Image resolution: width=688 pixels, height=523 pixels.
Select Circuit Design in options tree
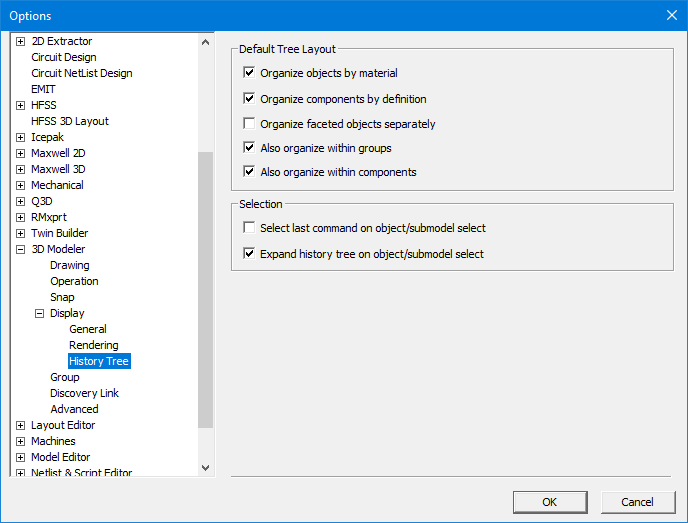pyautogui.click(x=64, y=57)
